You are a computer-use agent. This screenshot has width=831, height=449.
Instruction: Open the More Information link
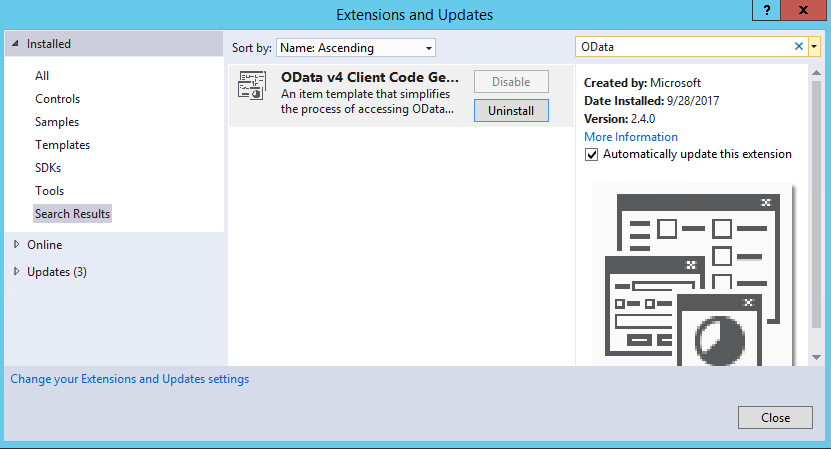pos(631,137)
